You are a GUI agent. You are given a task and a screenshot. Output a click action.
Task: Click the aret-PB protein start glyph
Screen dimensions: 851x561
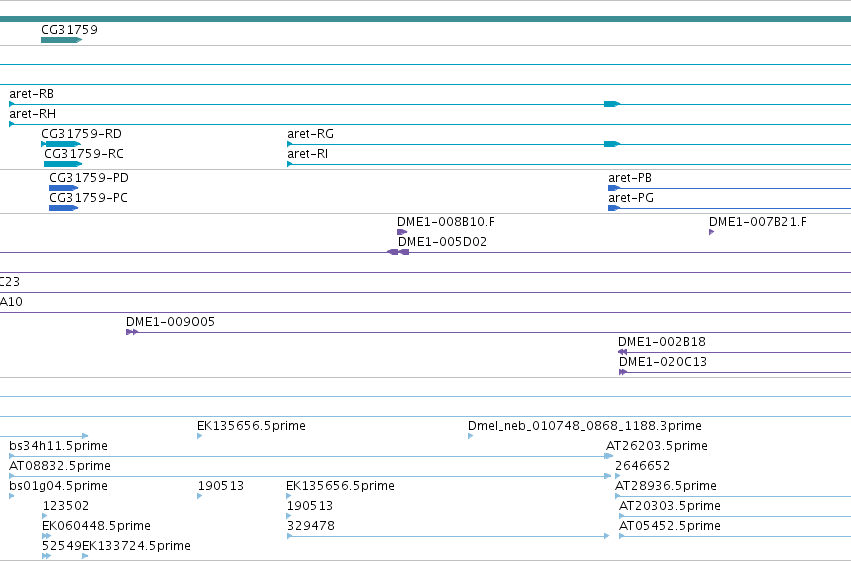coord(614,188)
